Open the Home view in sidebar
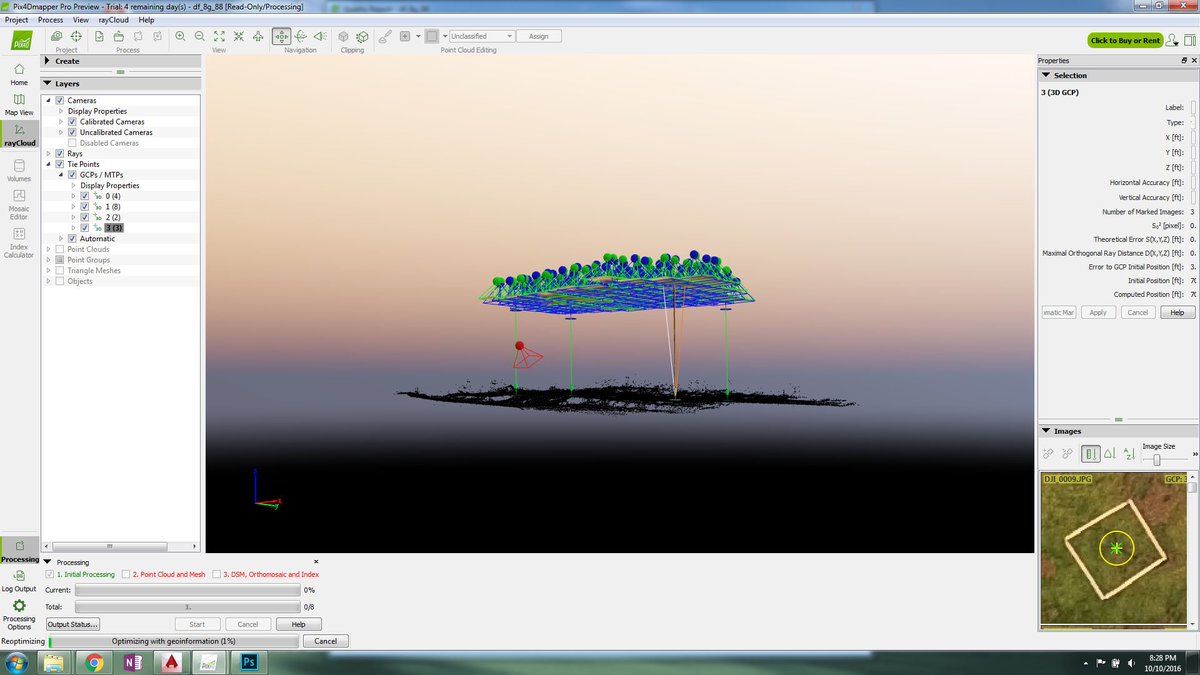1200x675 pixels. tap(19, 73)
